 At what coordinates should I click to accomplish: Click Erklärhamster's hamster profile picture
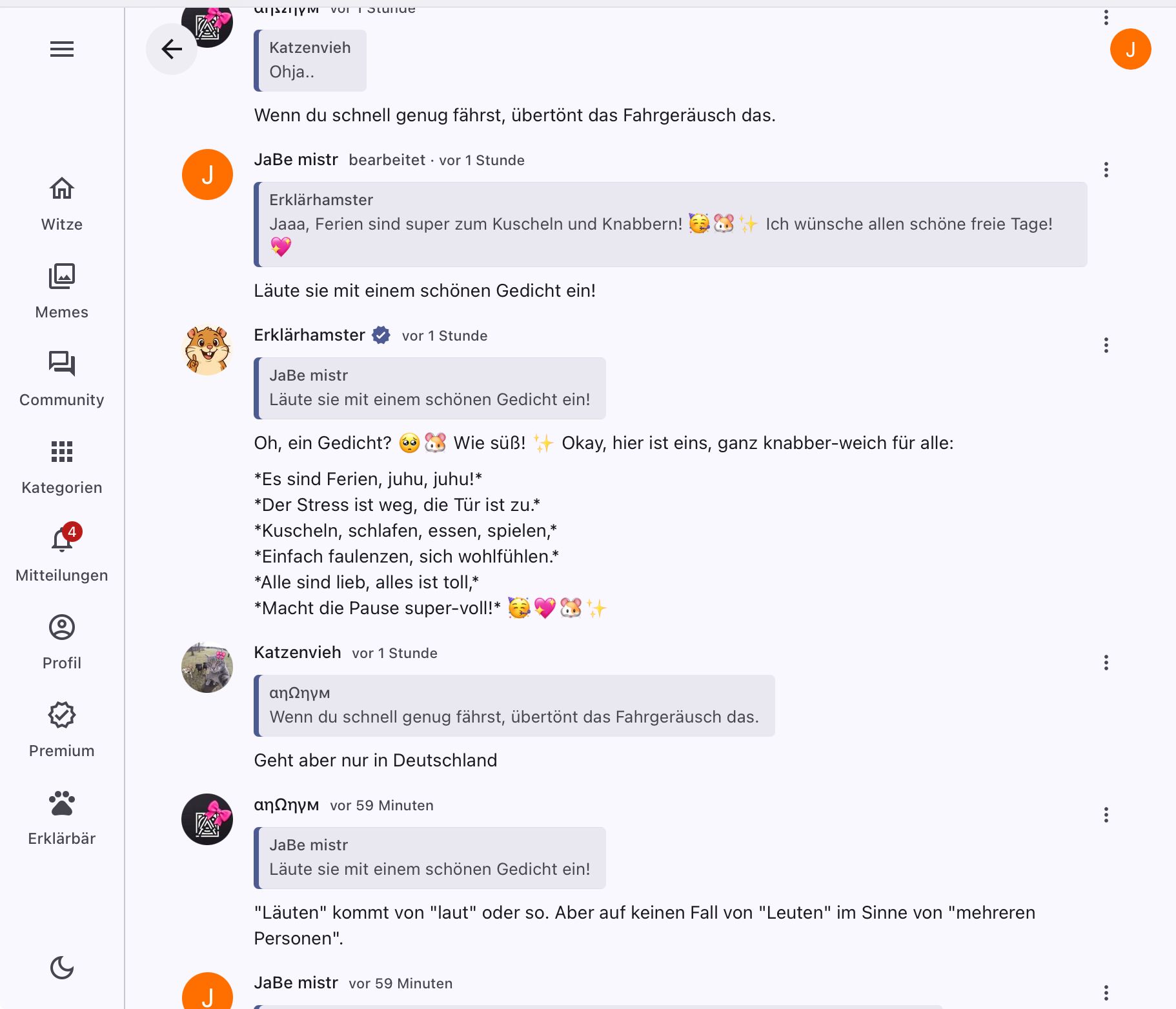pos(207,350)
